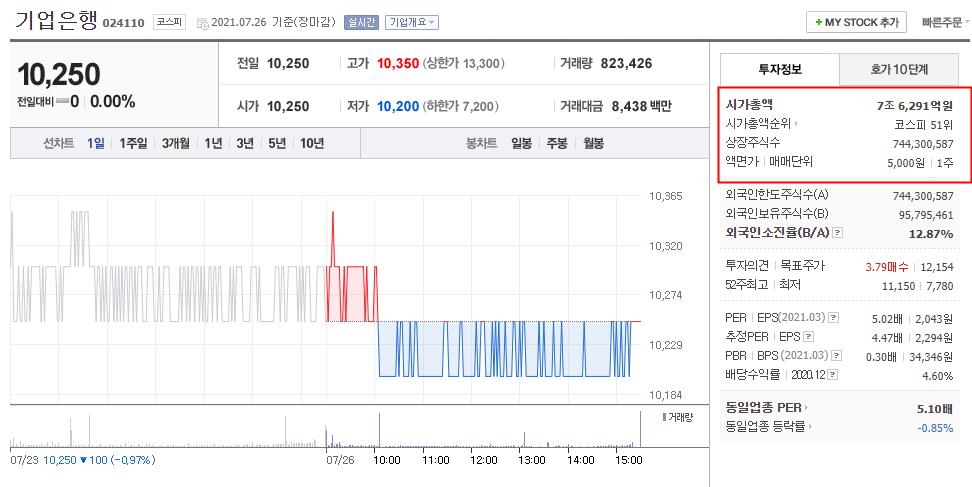Click the 목표주가 label
The height and width of the screenshot is (487, 972).
coord(802,265)
